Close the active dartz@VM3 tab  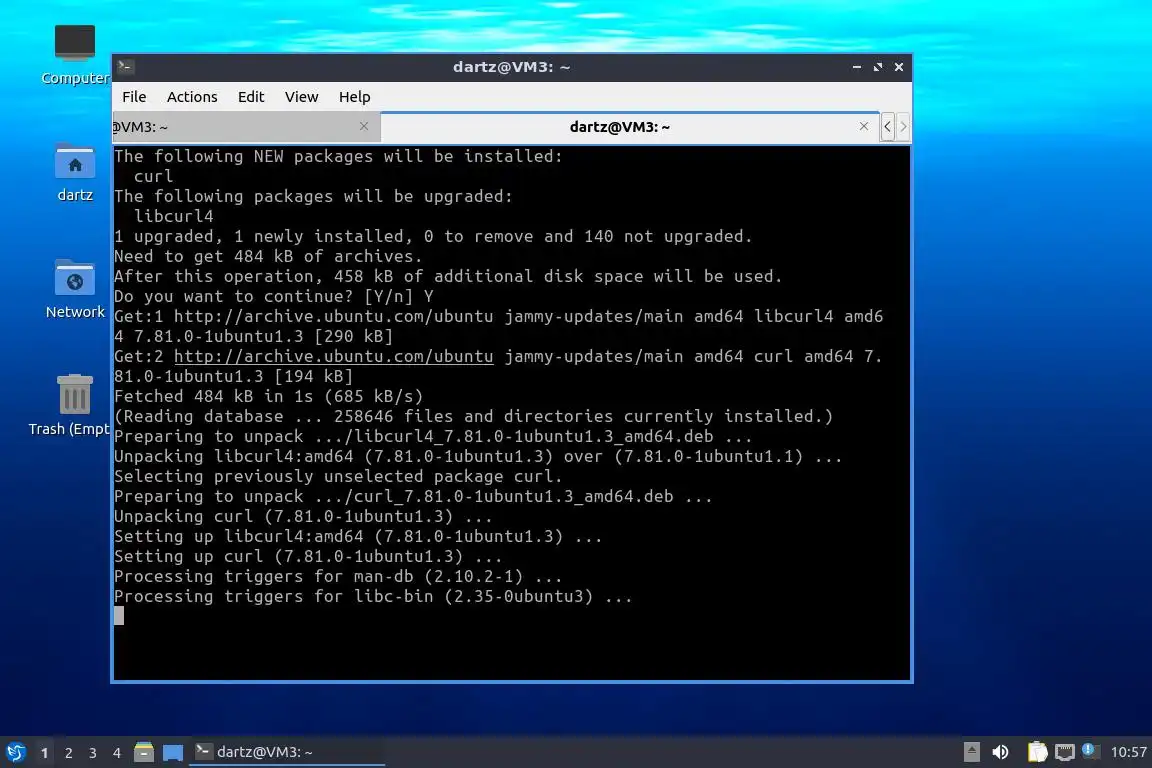tap(864, 126)
